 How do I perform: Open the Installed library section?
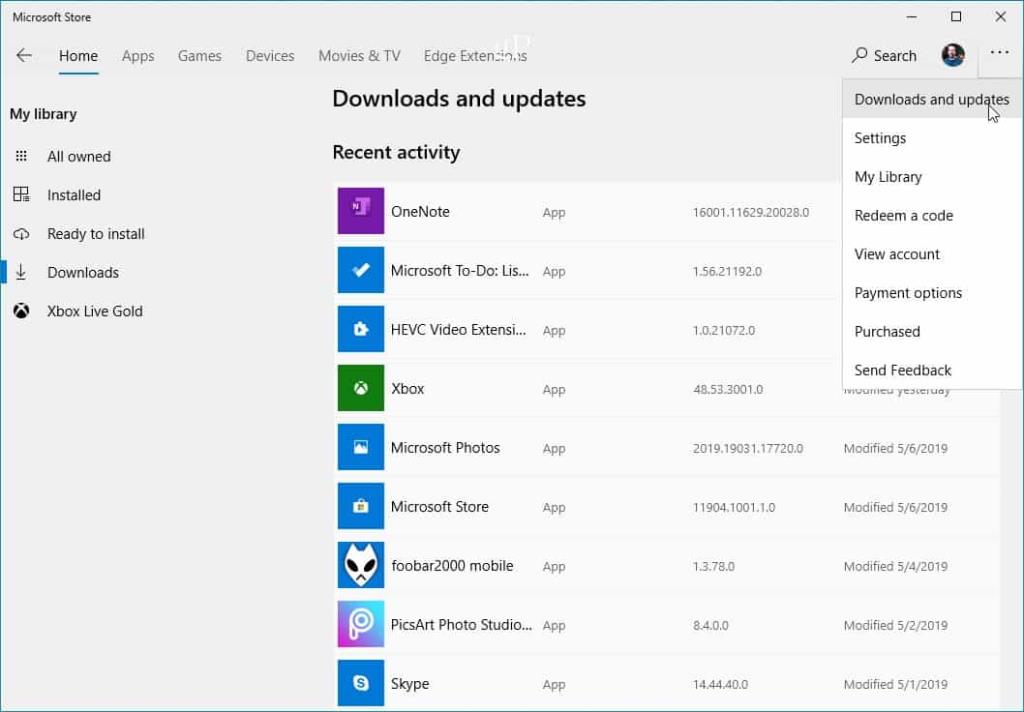[74, 195]
